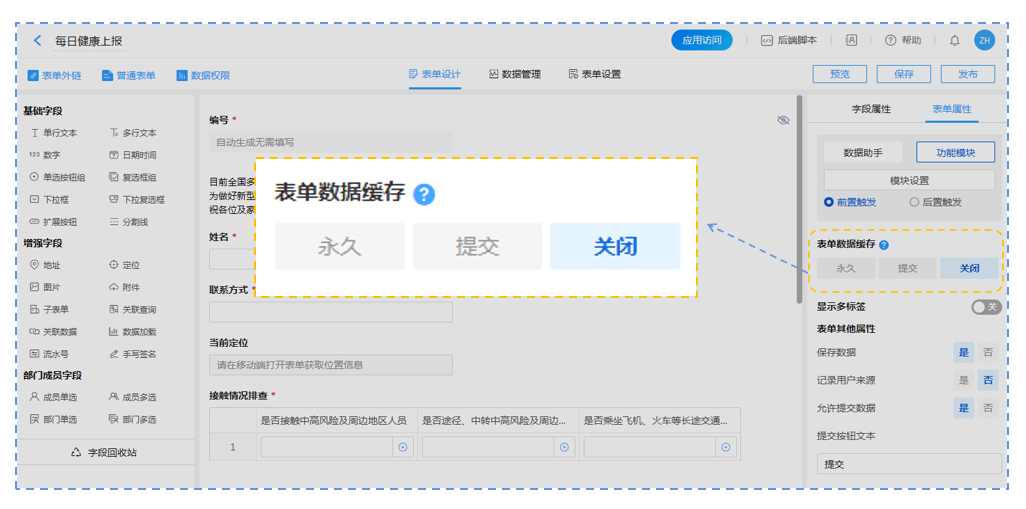Viewport: 1026px width, 509px height.
Task: Switch to the 数据管理 tab
Action: pyautogui.click(x=514, y=74)
